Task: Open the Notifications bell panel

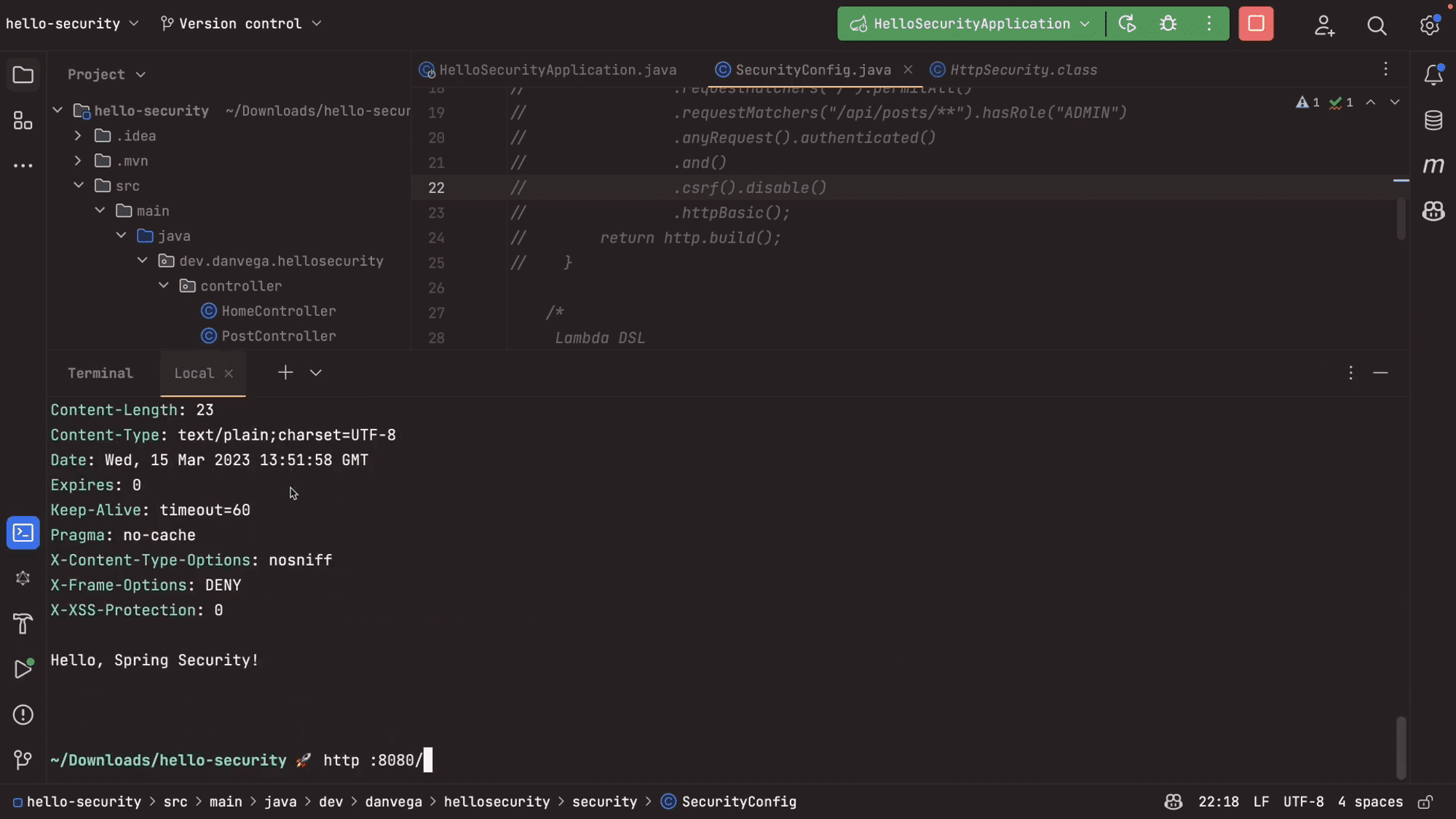Action: click(x=1433, y=74)
